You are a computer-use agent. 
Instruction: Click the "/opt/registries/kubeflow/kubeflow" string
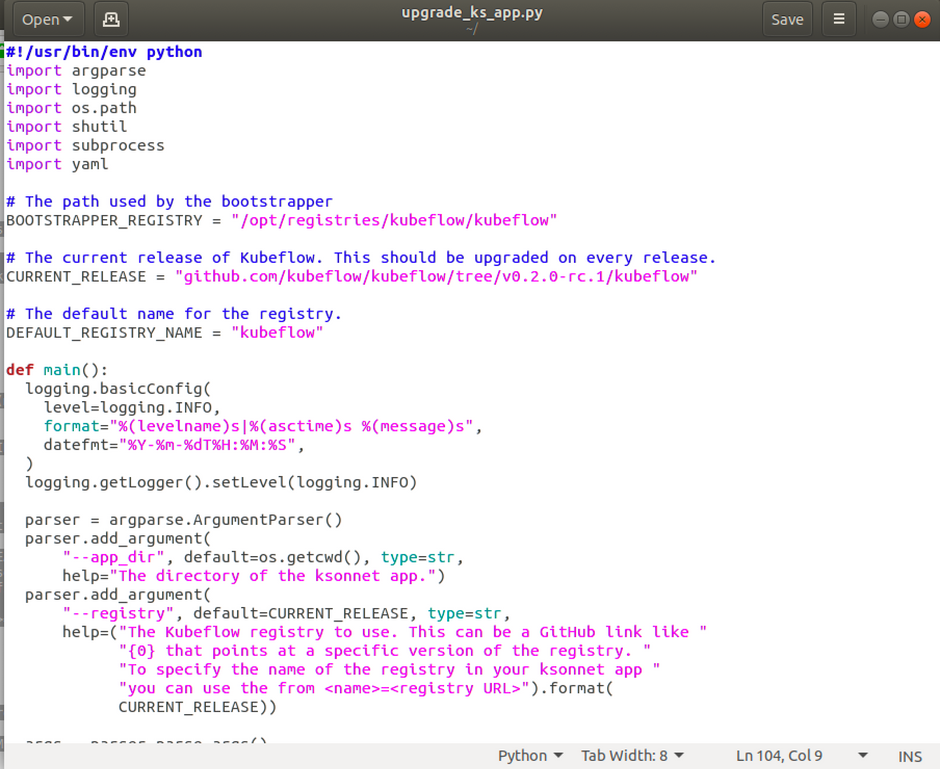(x=394, y=220)
